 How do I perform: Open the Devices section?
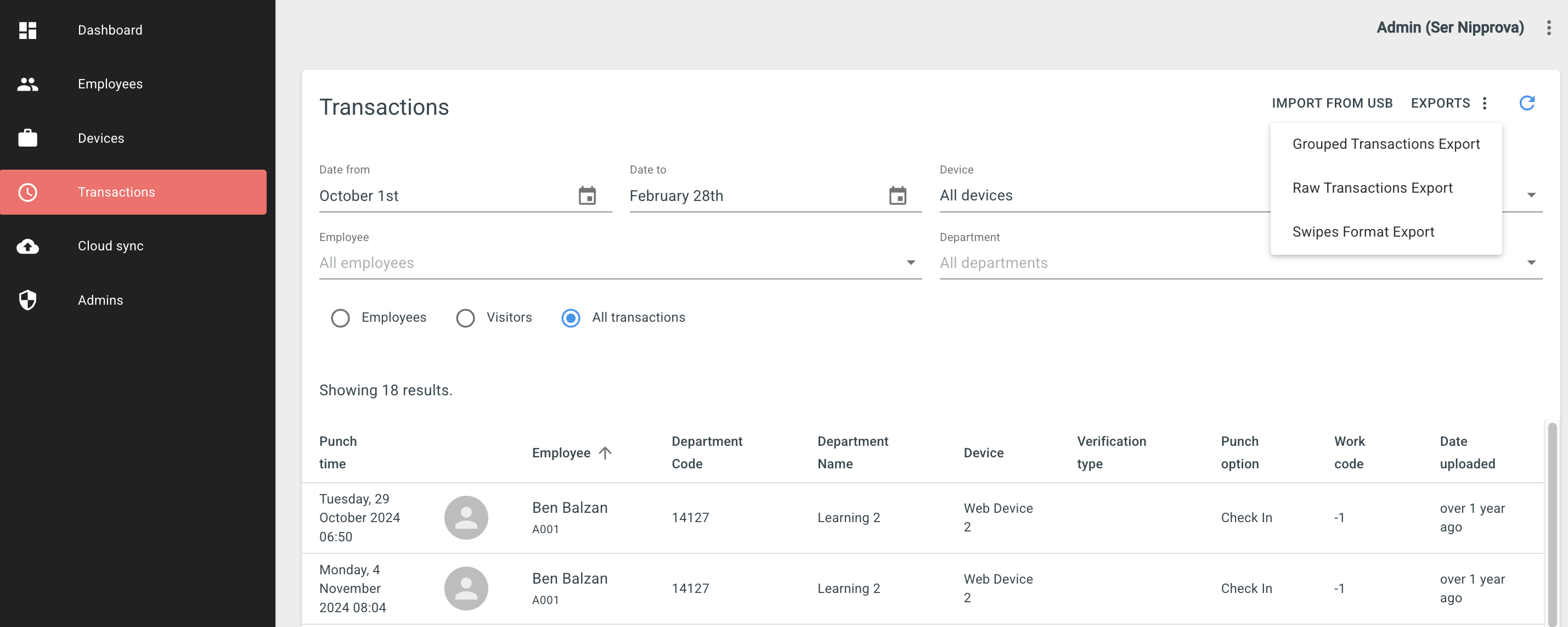tap(133, 138)
